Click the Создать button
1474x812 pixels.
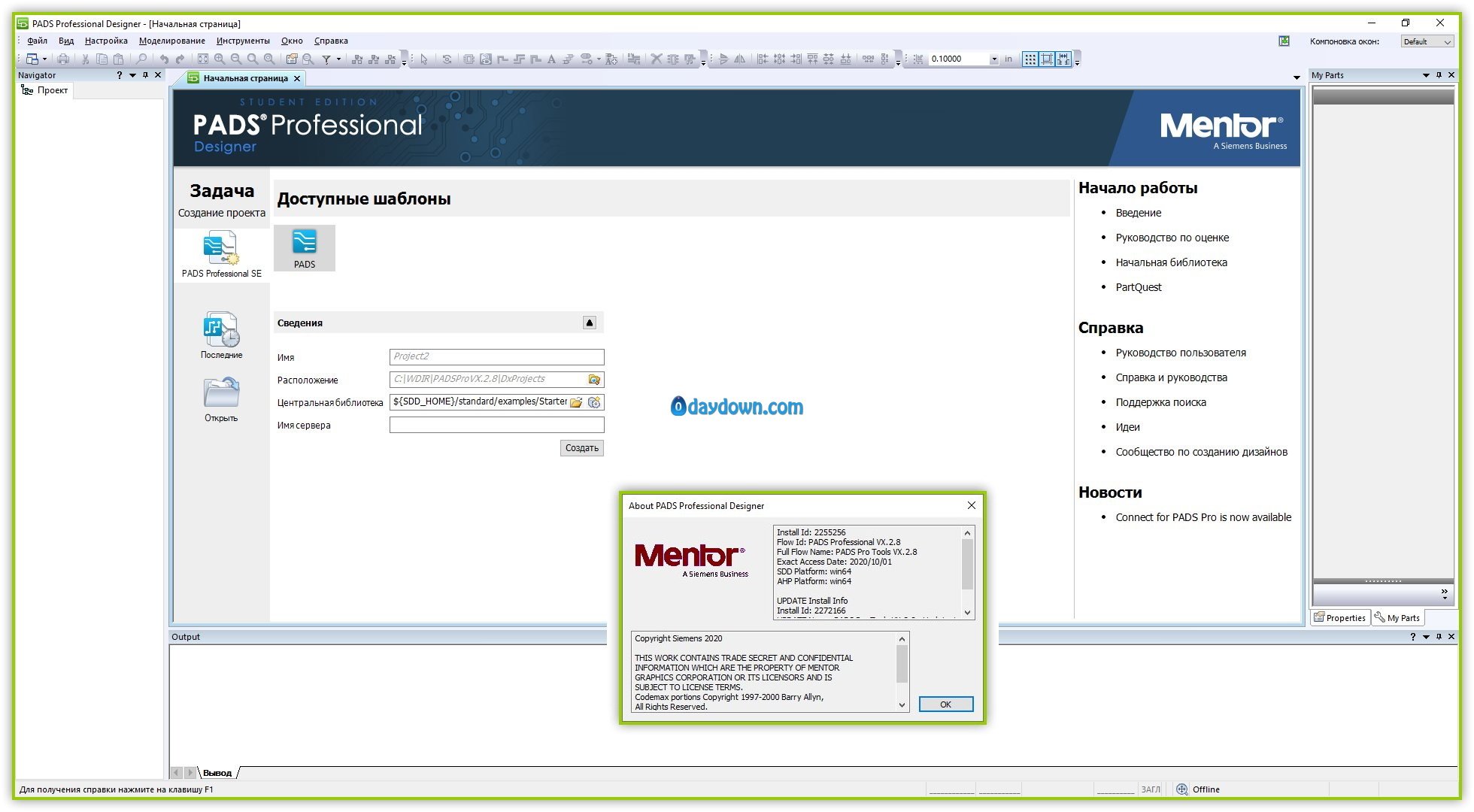(x=582, y=448)
